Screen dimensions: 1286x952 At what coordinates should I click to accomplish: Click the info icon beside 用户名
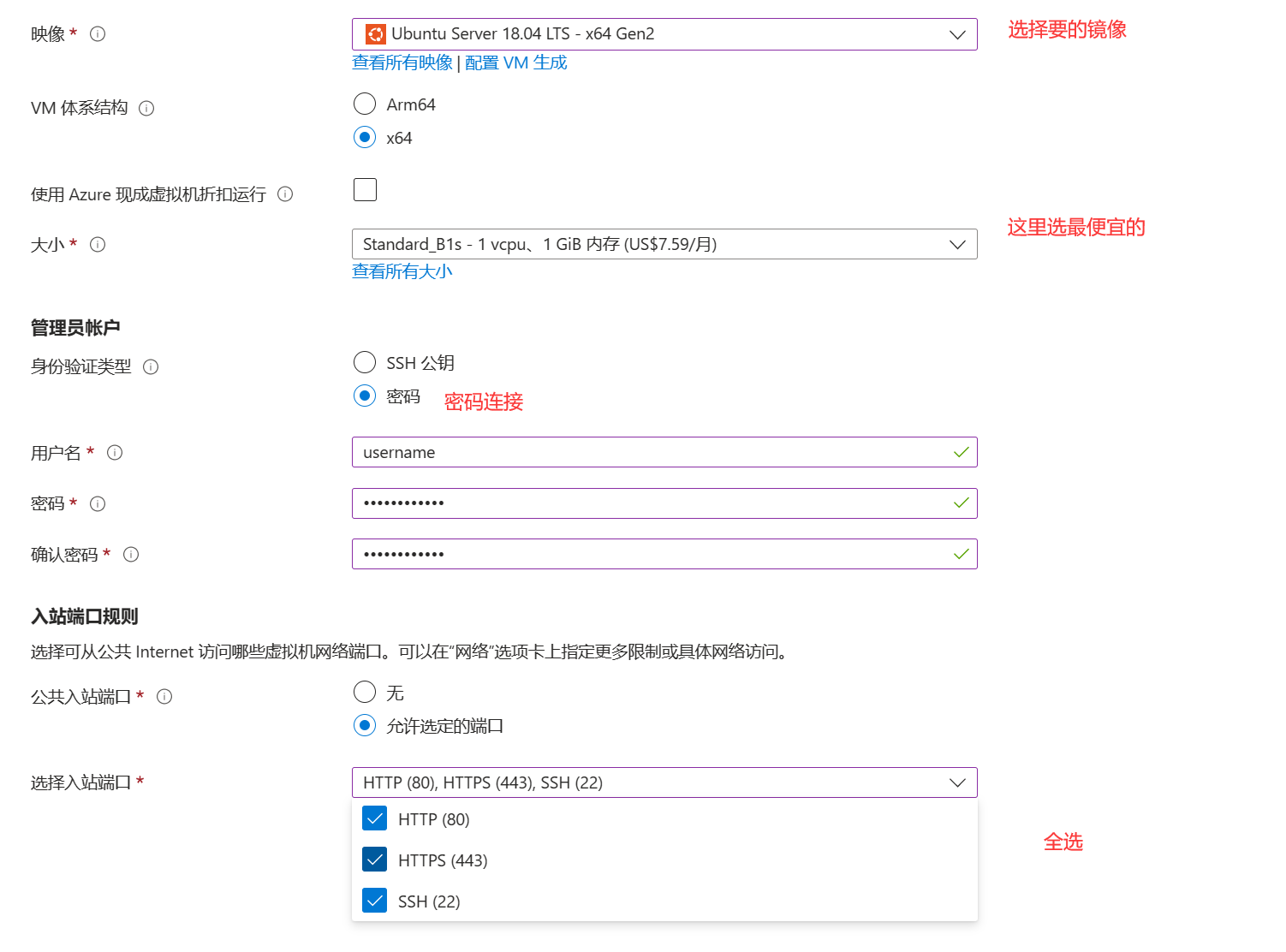(x=115, y=453)
